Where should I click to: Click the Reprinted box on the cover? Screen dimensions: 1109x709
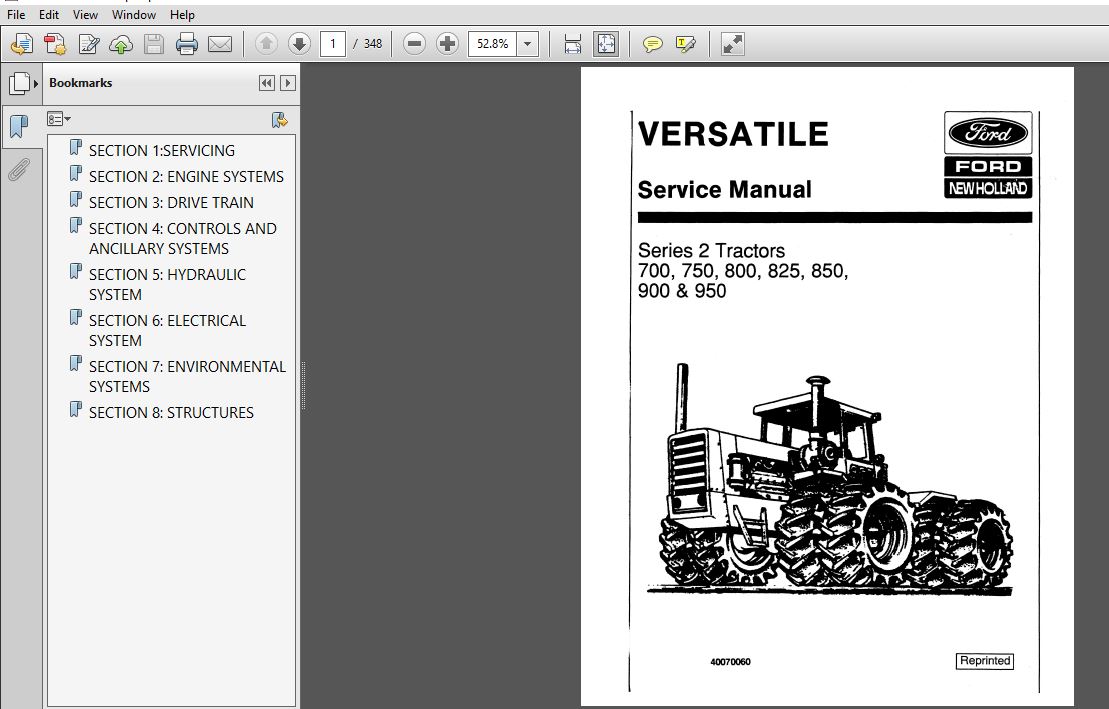(985, 661)
